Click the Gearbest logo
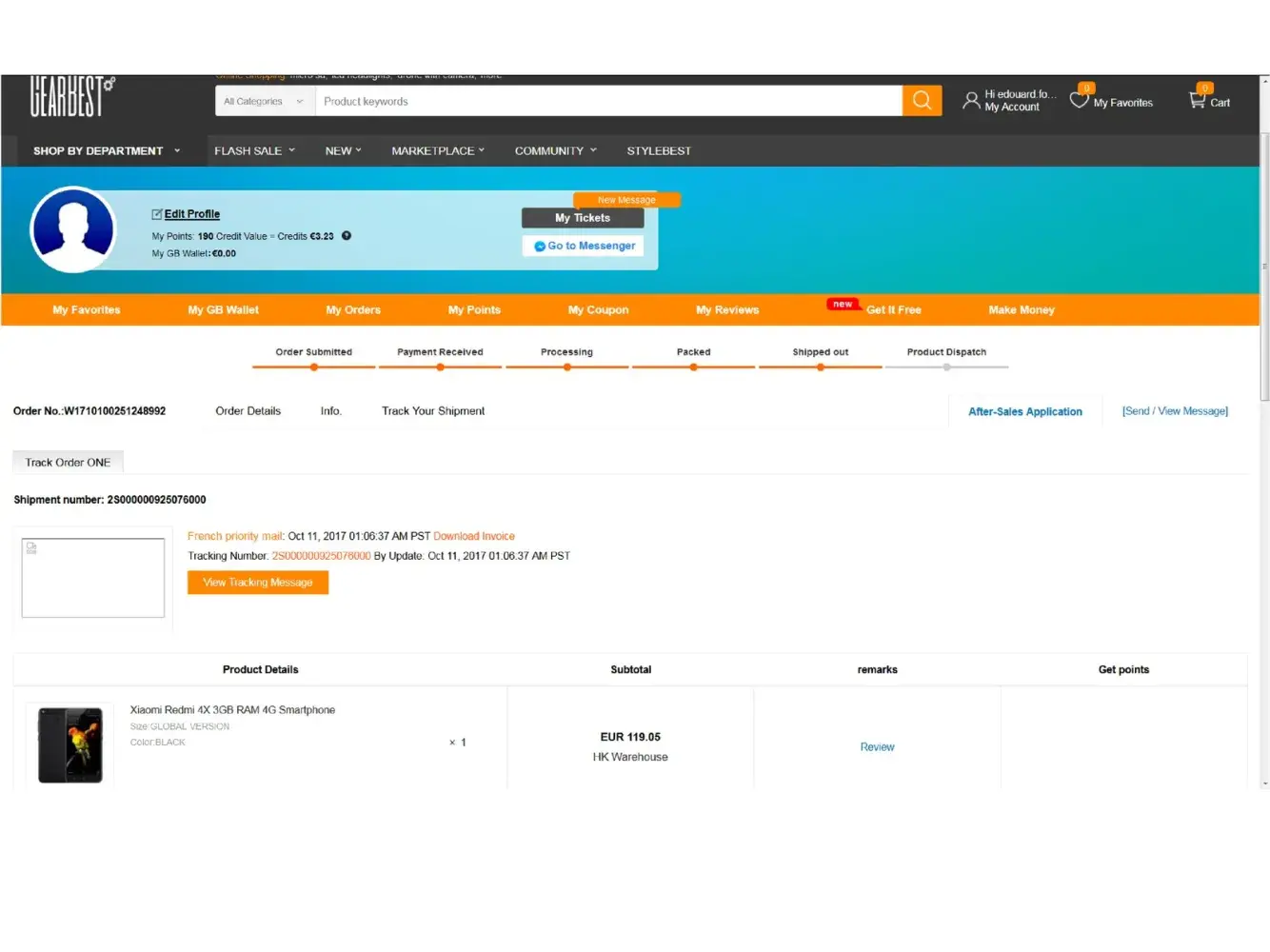1270x952 pixels. (72, 97)
